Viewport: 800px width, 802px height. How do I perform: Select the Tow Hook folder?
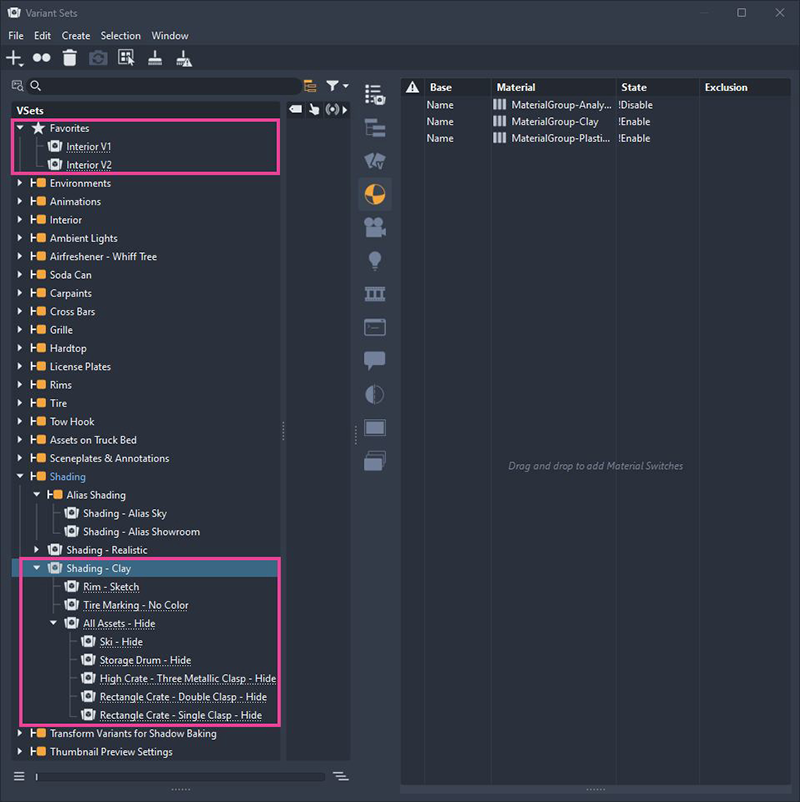point(72,421)
